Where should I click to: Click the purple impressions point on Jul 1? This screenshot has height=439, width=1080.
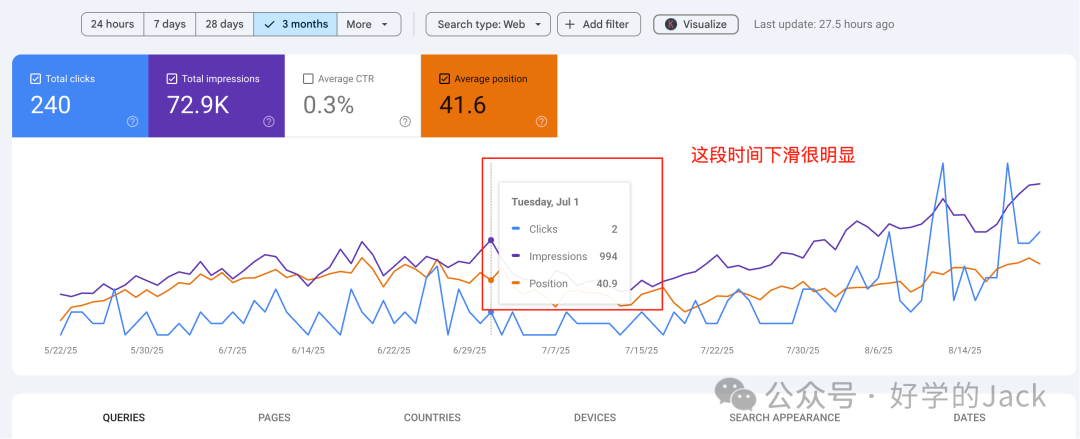click(491, 240)
